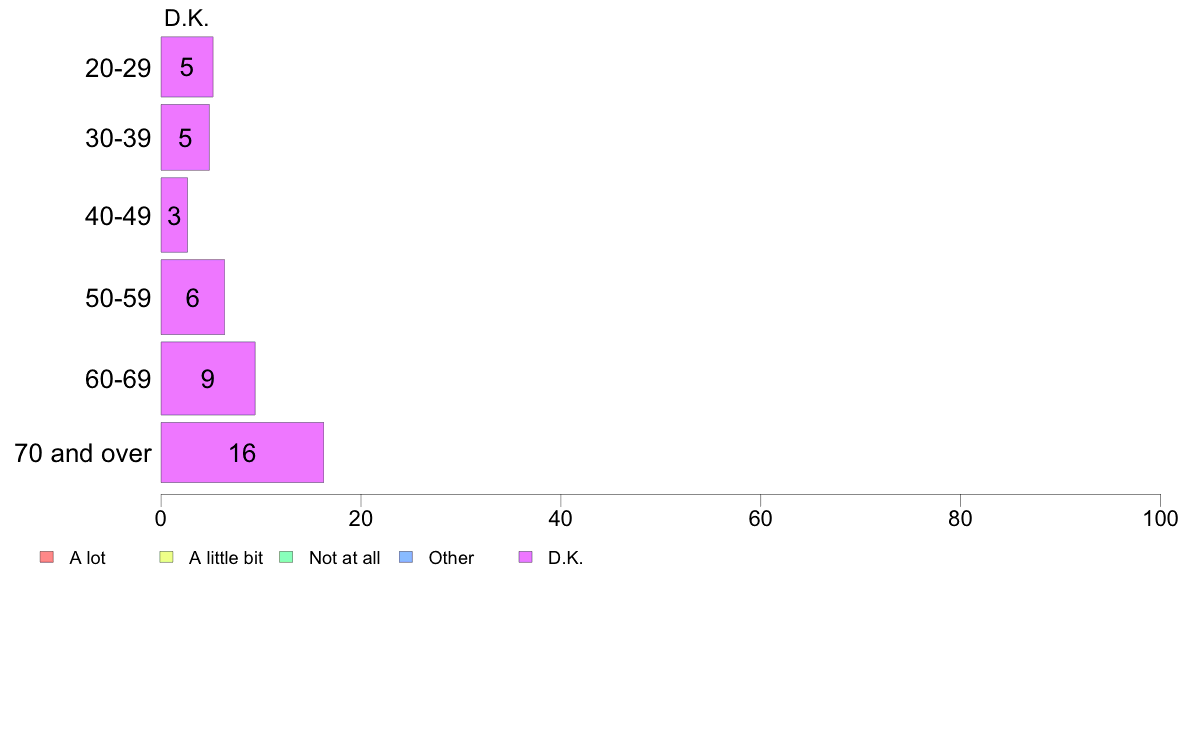The image size is (1188, 736).
Task: Click the 40-49 age group label
Action: tap(118, 216)
